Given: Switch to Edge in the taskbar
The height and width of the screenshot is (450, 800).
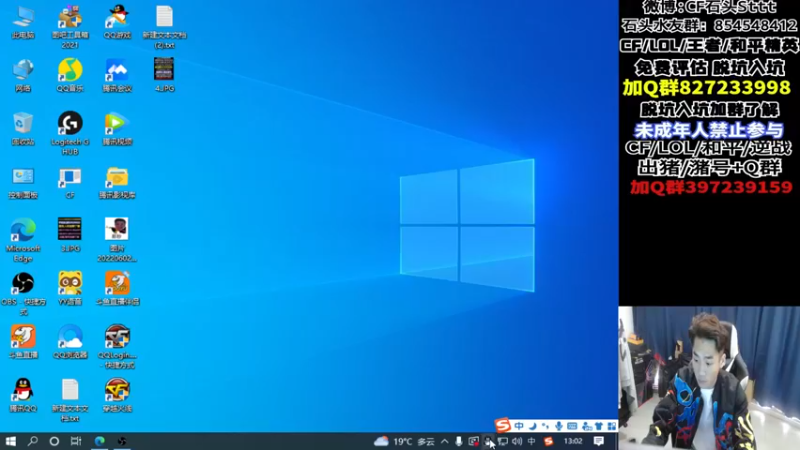Looking at the screenshot, I should (99, 441).
